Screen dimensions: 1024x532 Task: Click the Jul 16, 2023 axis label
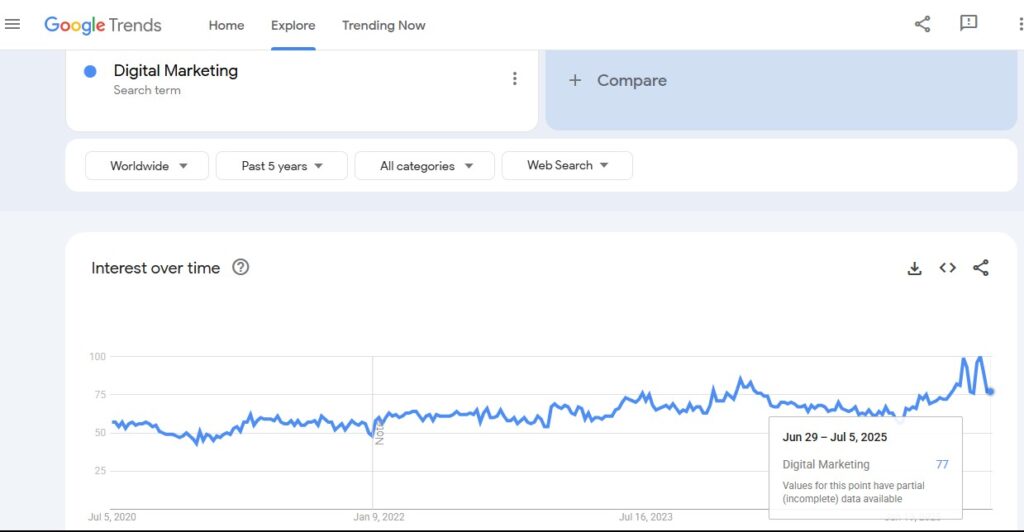646,517
